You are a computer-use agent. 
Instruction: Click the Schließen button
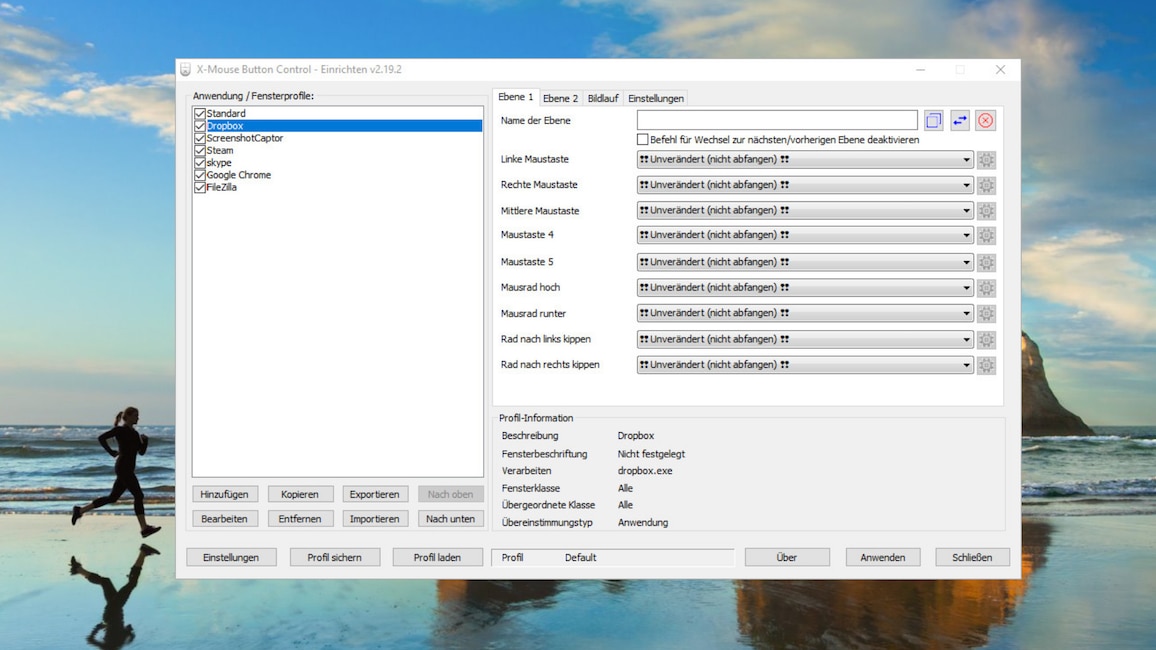pyautogui.click(x=972, y=557)
